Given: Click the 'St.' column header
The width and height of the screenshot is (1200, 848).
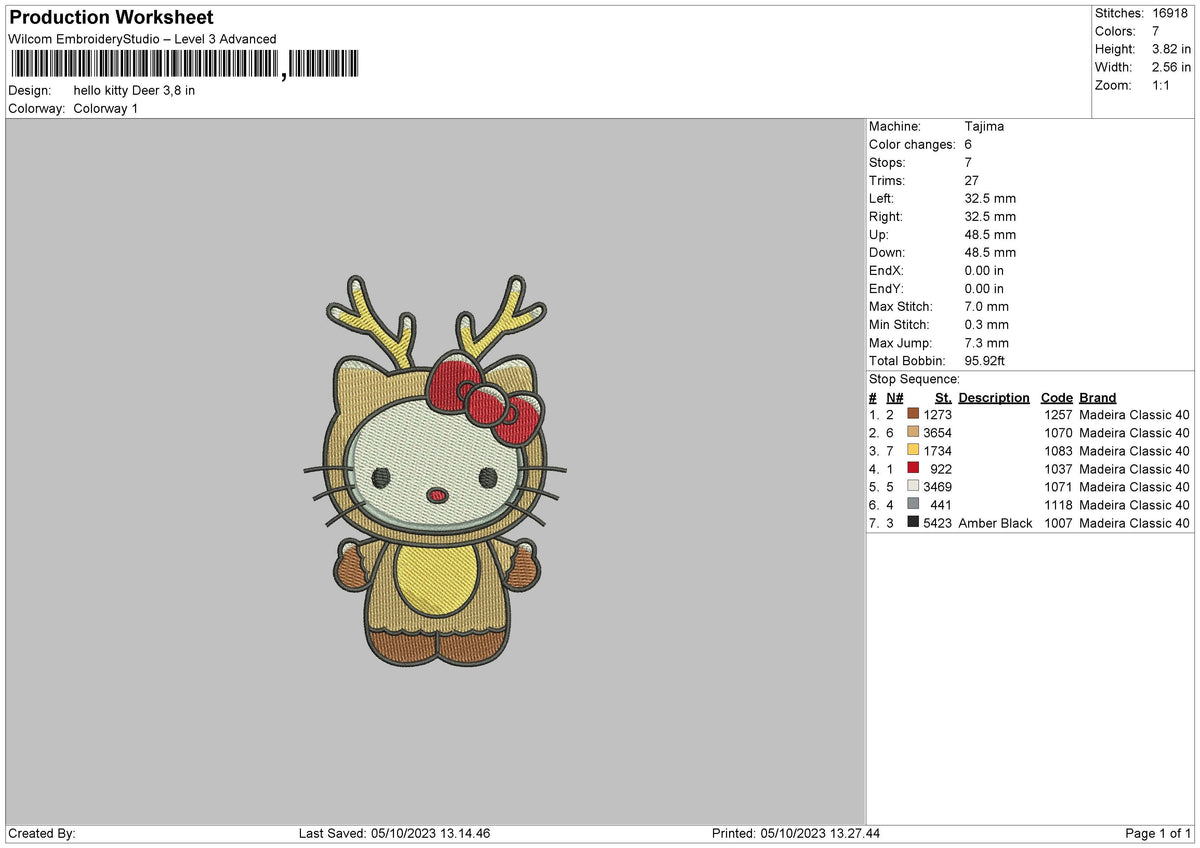Looking at the screenshot, I should pos(943,398).
